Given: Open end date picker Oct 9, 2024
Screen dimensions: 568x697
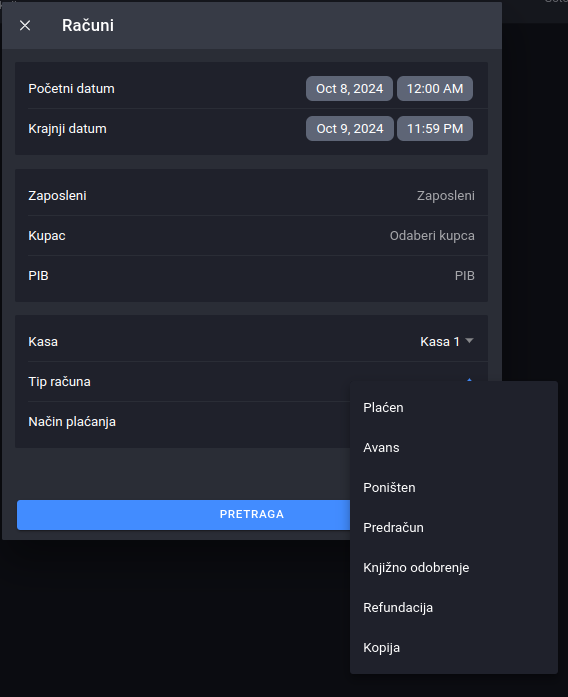Looking at the screenshot, I should 350,128.
